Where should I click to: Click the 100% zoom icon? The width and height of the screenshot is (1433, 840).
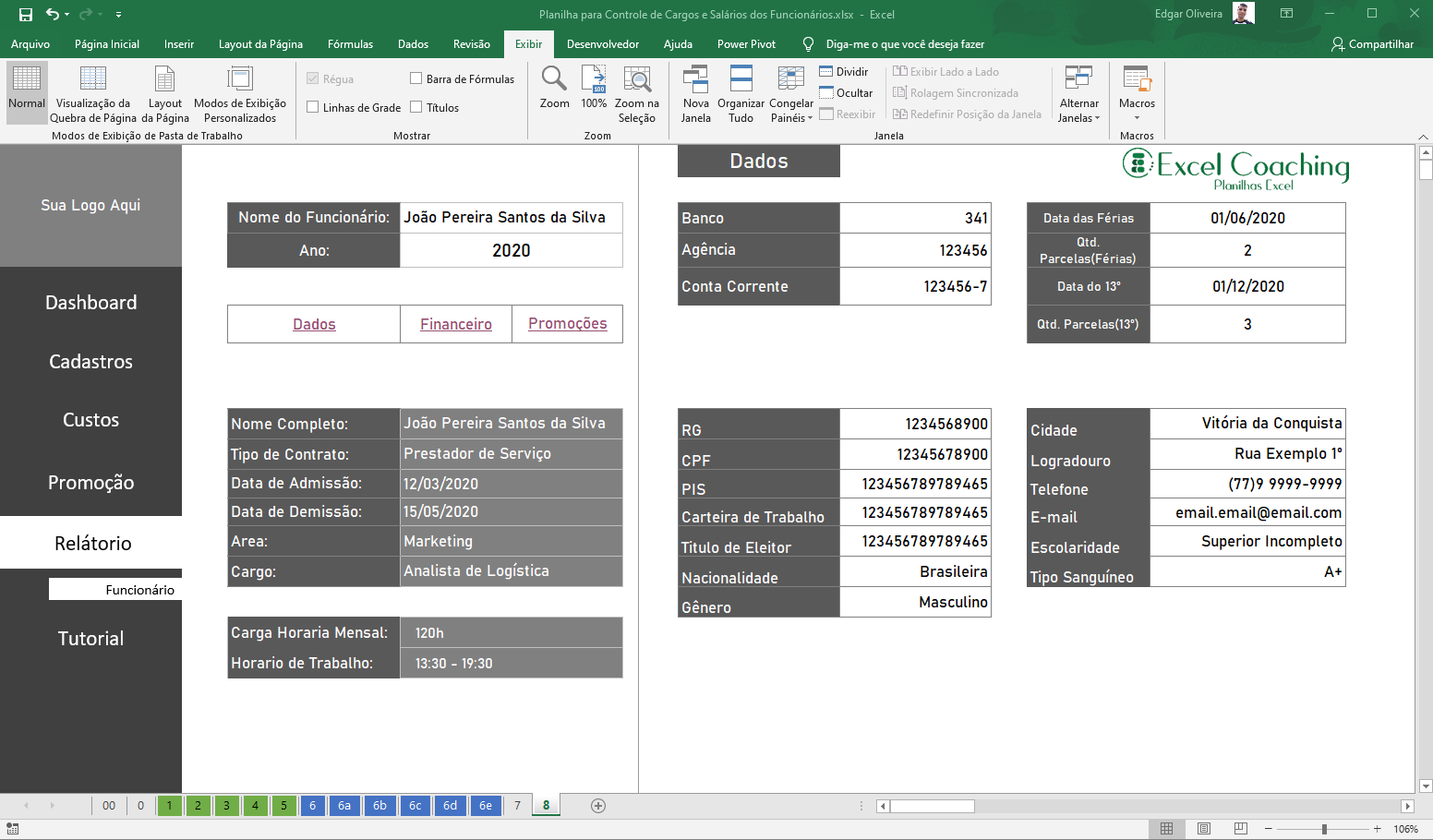coord(594,79)
